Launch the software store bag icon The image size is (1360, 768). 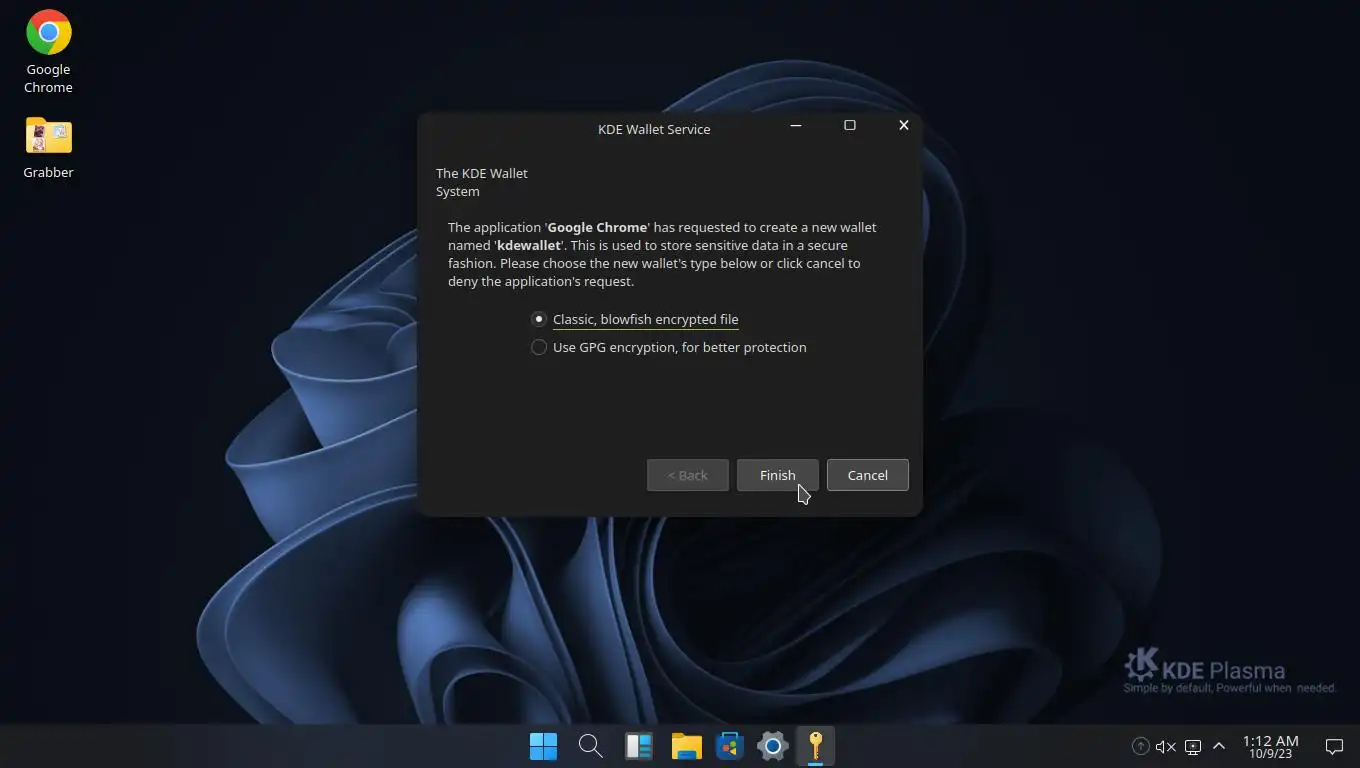click(x=730, y=746)
